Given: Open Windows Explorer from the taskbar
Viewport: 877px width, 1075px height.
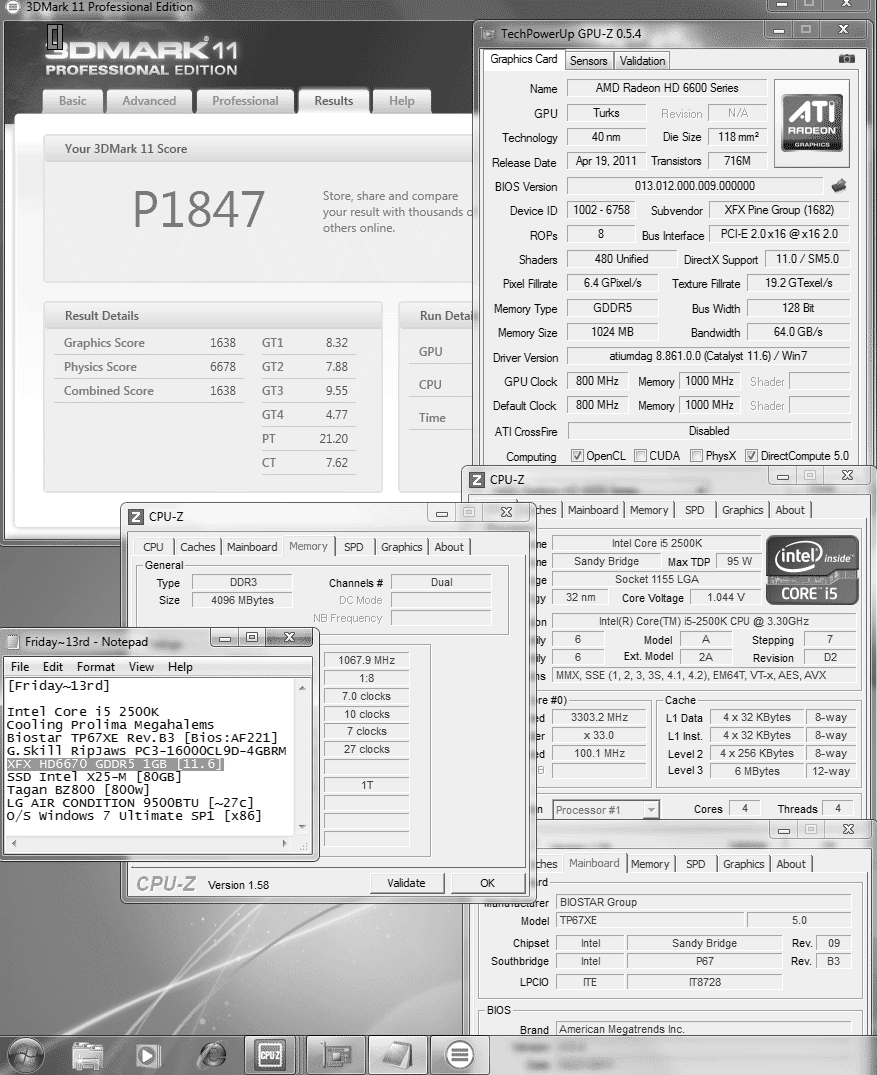Looking at the screenshot, I should [87, 1056].
